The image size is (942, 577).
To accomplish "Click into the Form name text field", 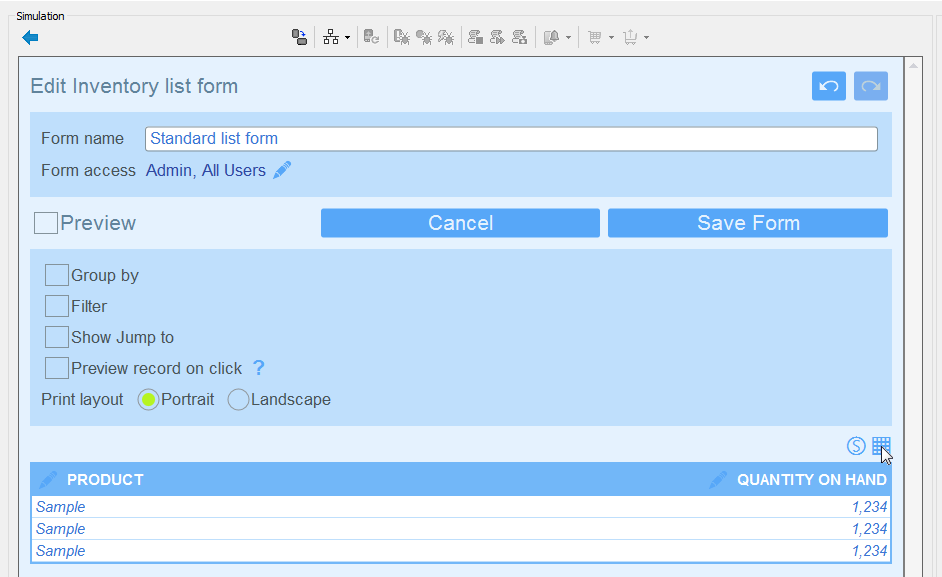I will 510,139.
